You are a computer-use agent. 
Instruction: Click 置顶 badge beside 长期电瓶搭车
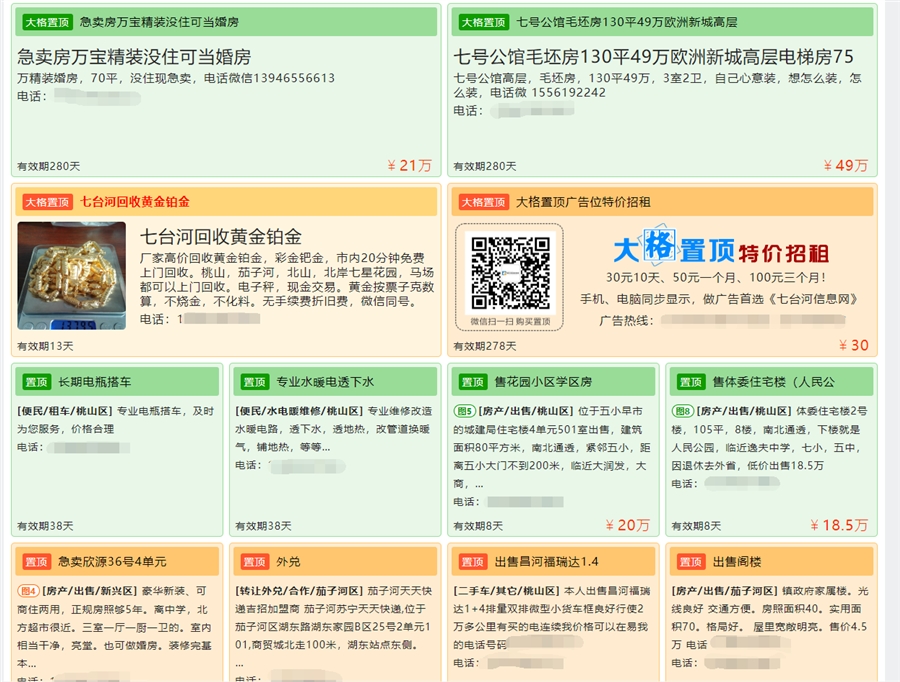(x=37, y=382)
